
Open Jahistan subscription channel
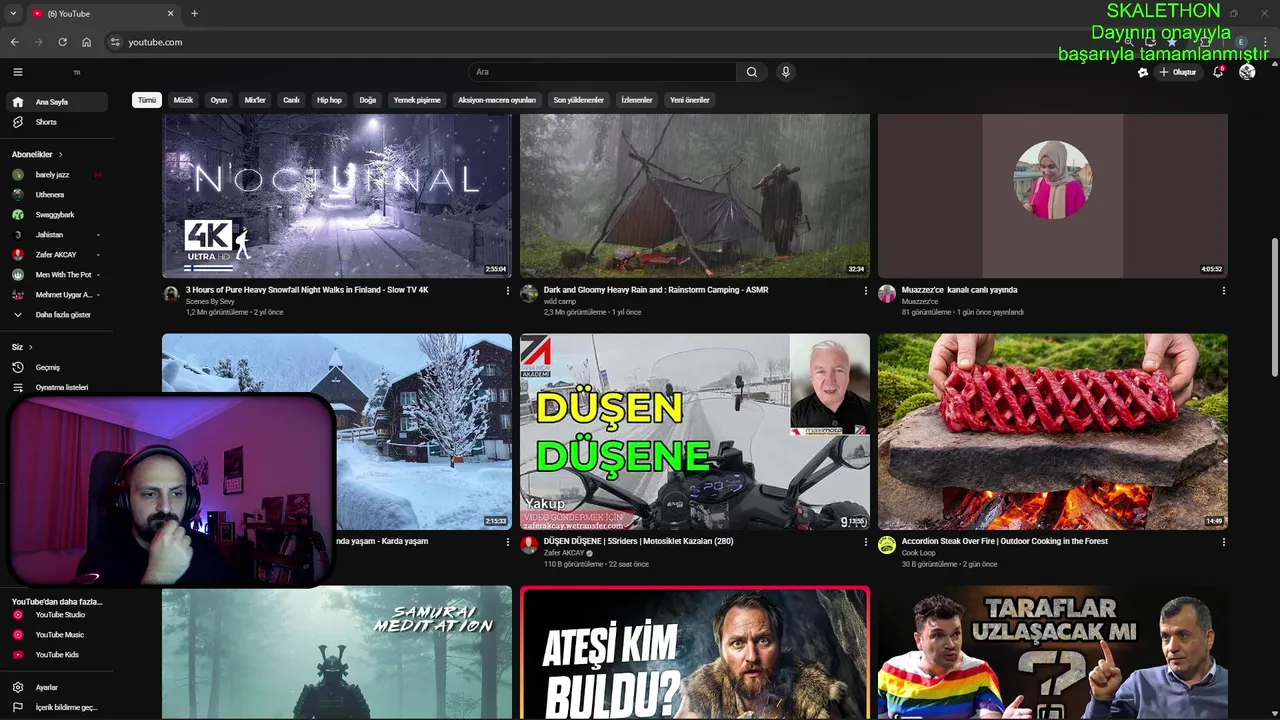click(58, 235)
